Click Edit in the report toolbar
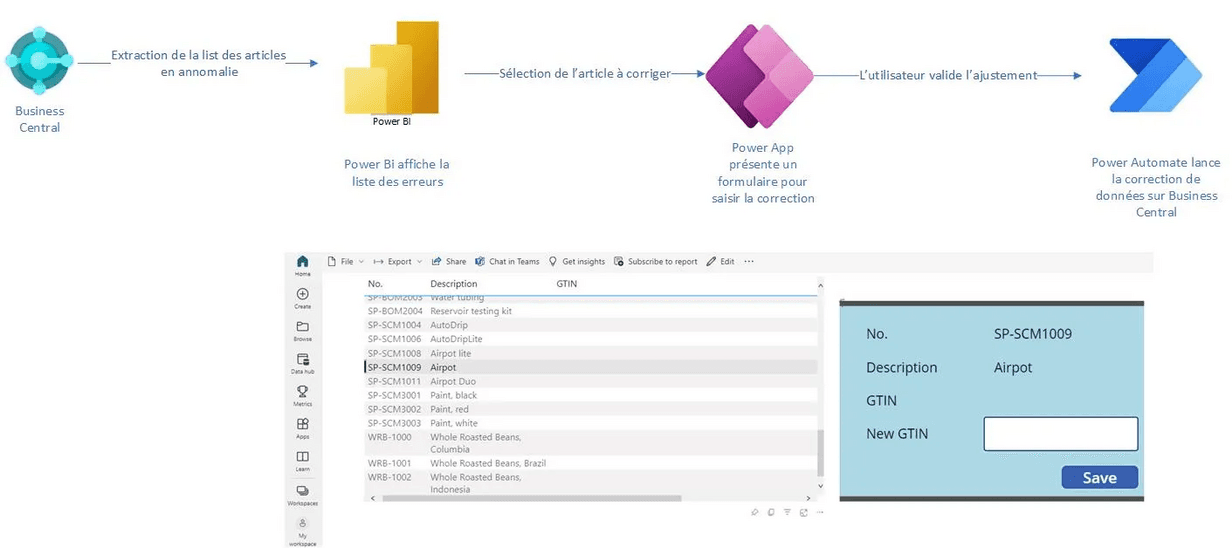Screen dimensions: 1232x548 click(x=720, y=262)
